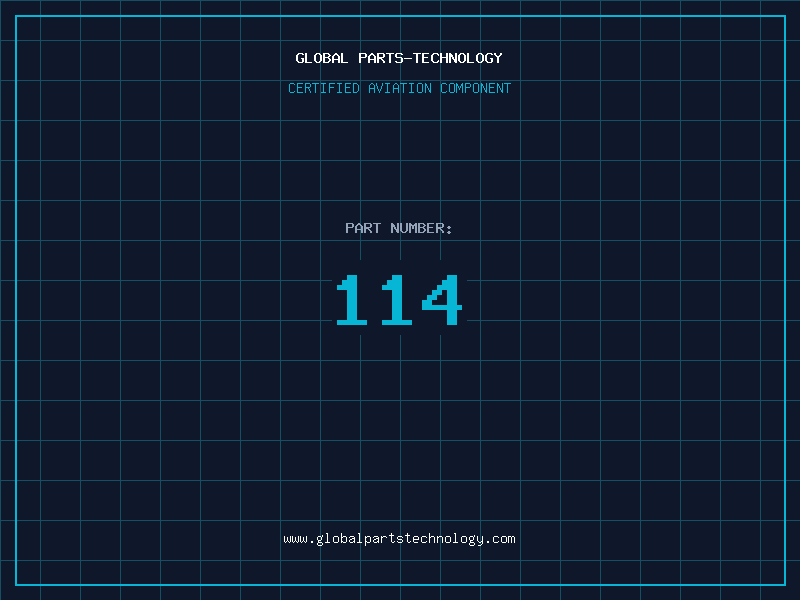Open the www.globalpartstechnology.com link

[399, 539]
